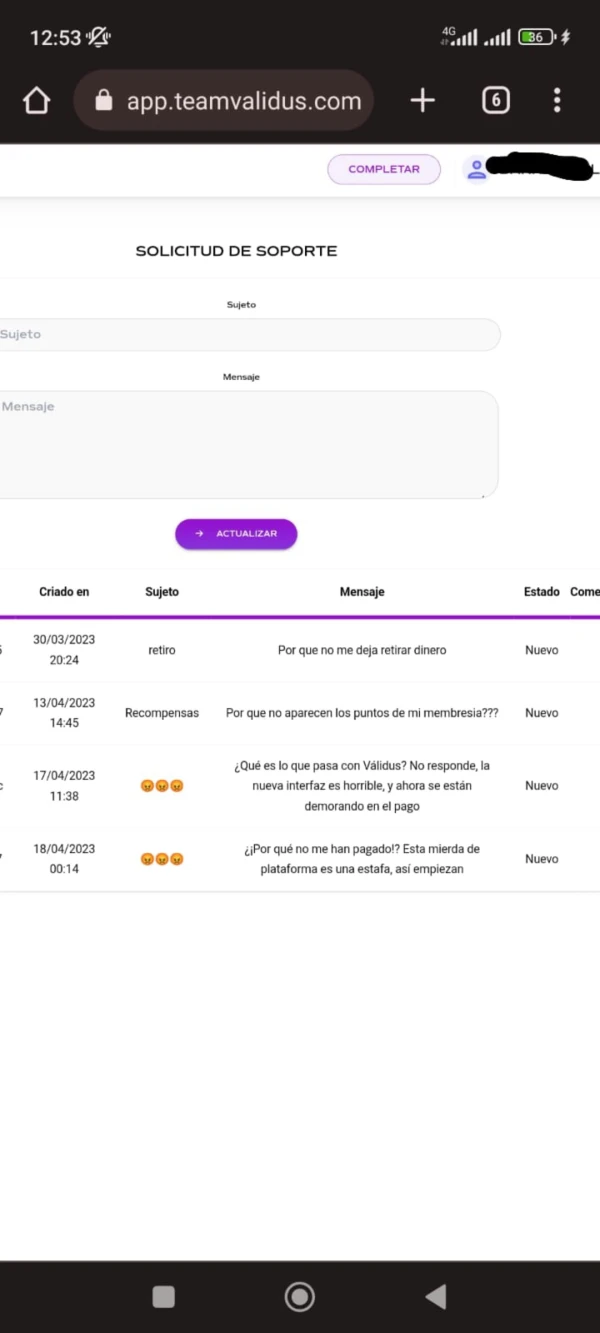Click the 'retiro' subject cell
The width and height of the screenshot is (600, 1333).
(x=162, y=650)
